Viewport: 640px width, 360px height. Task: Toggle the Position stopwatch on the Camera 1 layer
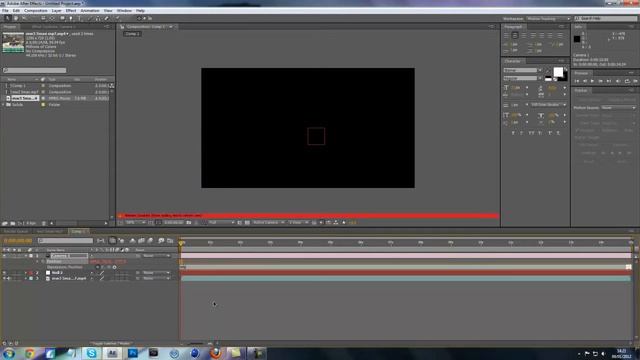click(x=43, y=261)
